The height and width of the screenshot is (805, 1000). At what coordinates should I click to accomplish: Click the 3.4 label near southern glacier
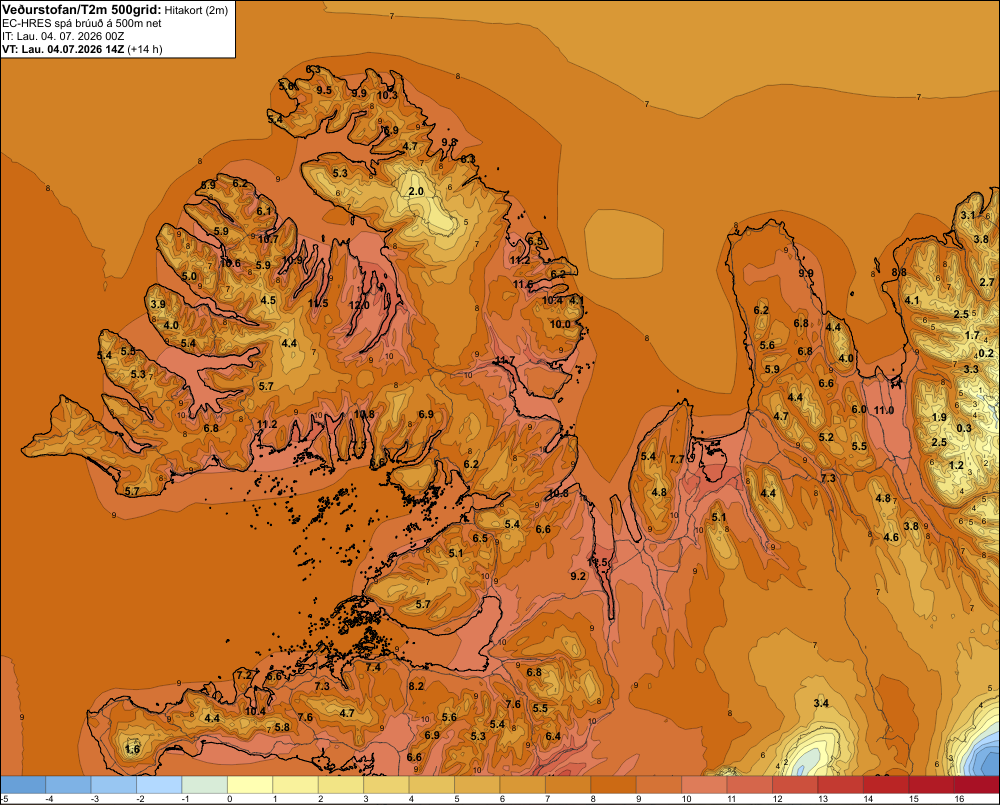821,703
